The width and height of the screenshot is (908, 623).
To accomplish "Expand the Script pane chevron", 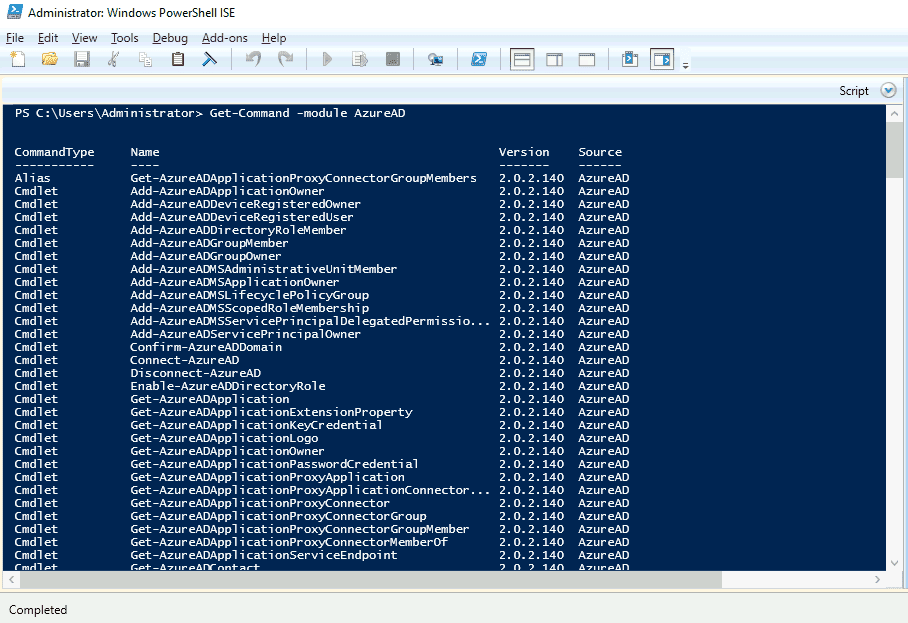I will [x=888, y=90].
